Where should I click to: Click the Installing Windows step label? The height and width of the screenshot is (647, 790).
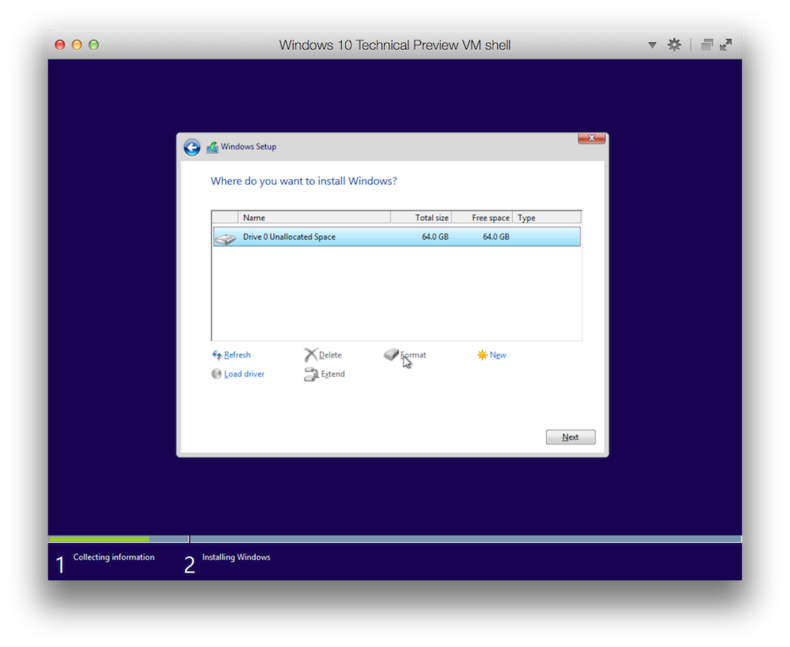point(236,557)
